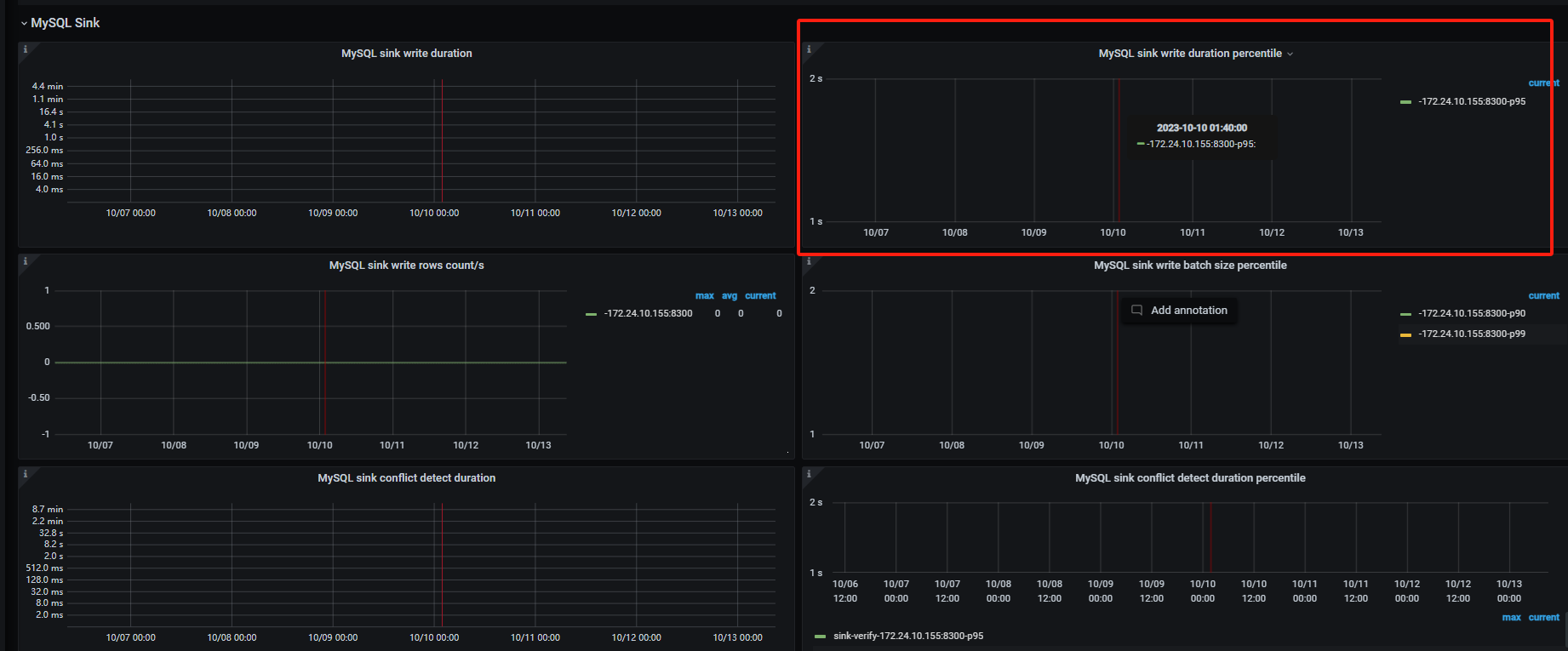
Task: Click info icon on MySQL sink write duration panel
Action: click(x=25, y=49)
